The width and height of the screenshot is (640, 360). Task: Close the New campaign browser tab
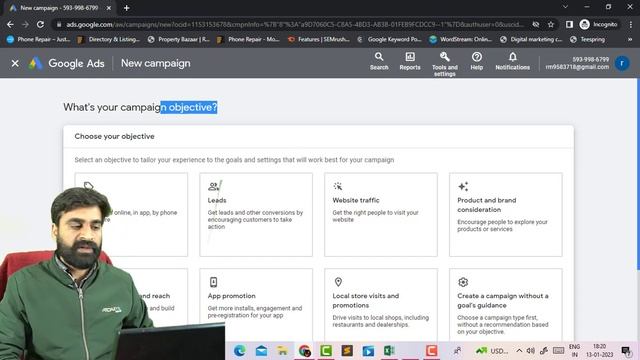point(109,8)
